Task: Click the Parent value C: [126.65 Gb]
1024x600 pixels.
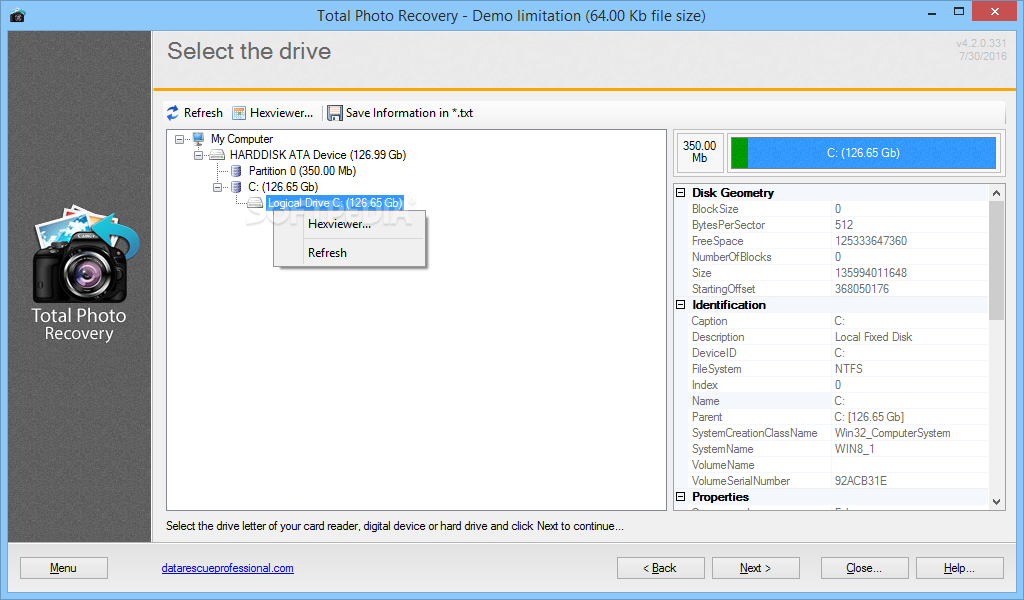Action: [x=869, y=417]
